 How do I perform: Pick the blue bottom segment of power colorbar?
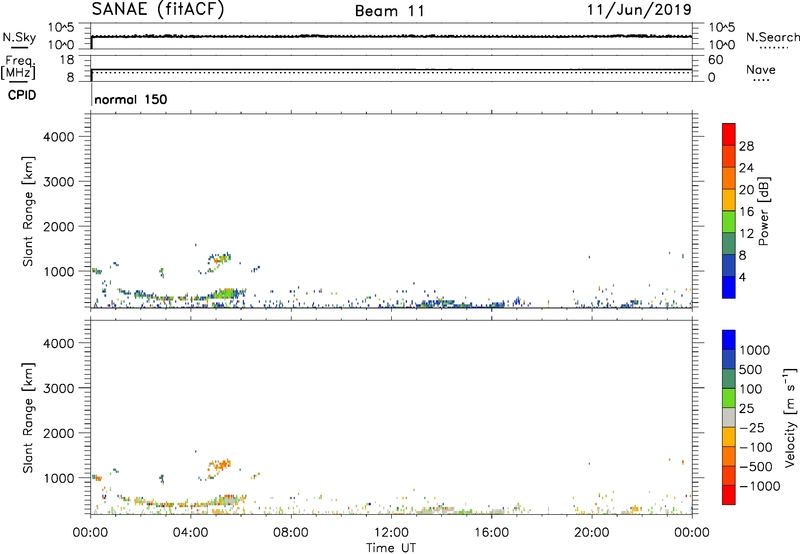tap(729, 287)
